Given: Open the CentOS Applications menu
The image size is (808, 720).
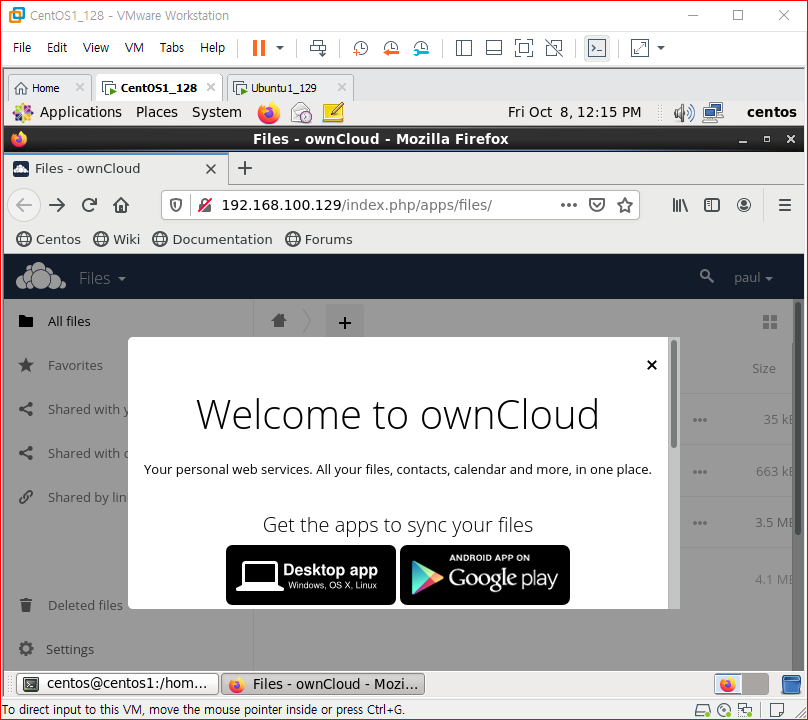Looking at the screenshot, I should point(80,112).
